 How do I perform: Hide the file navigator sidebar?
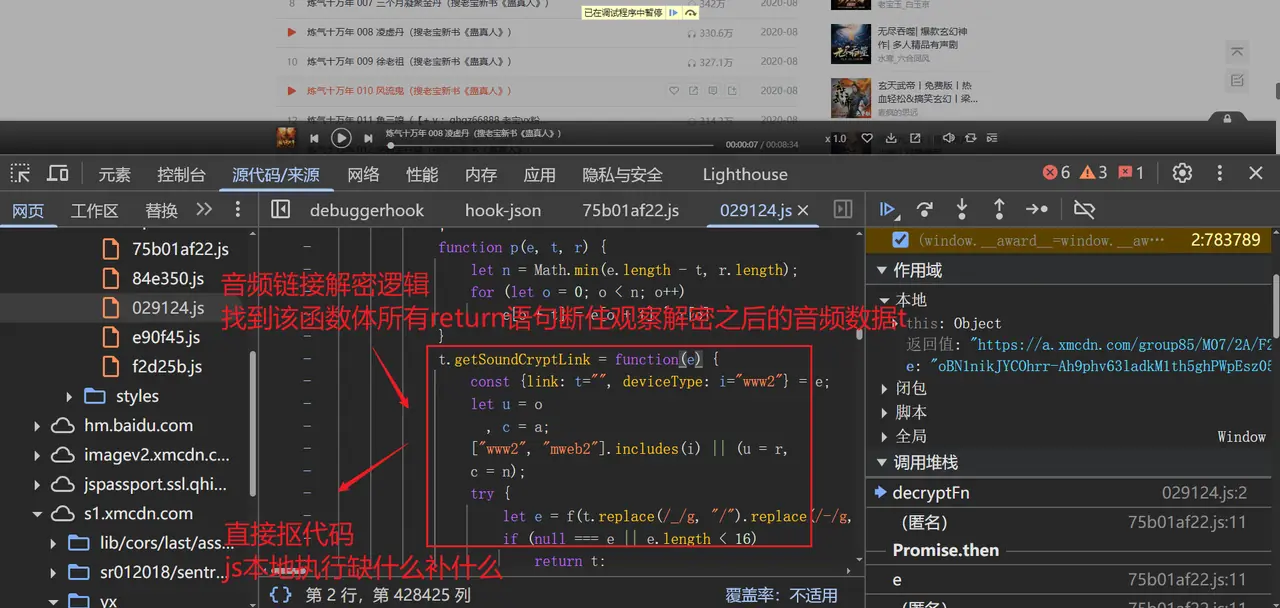click(281, 210)
